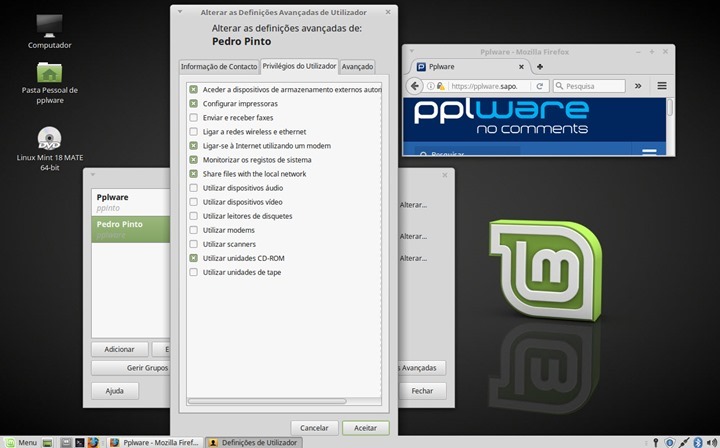Viewport: 720px width, 448px height.
Task: Click the horizontal scrollbar in the privileges list
Action: tap(267, 401)
